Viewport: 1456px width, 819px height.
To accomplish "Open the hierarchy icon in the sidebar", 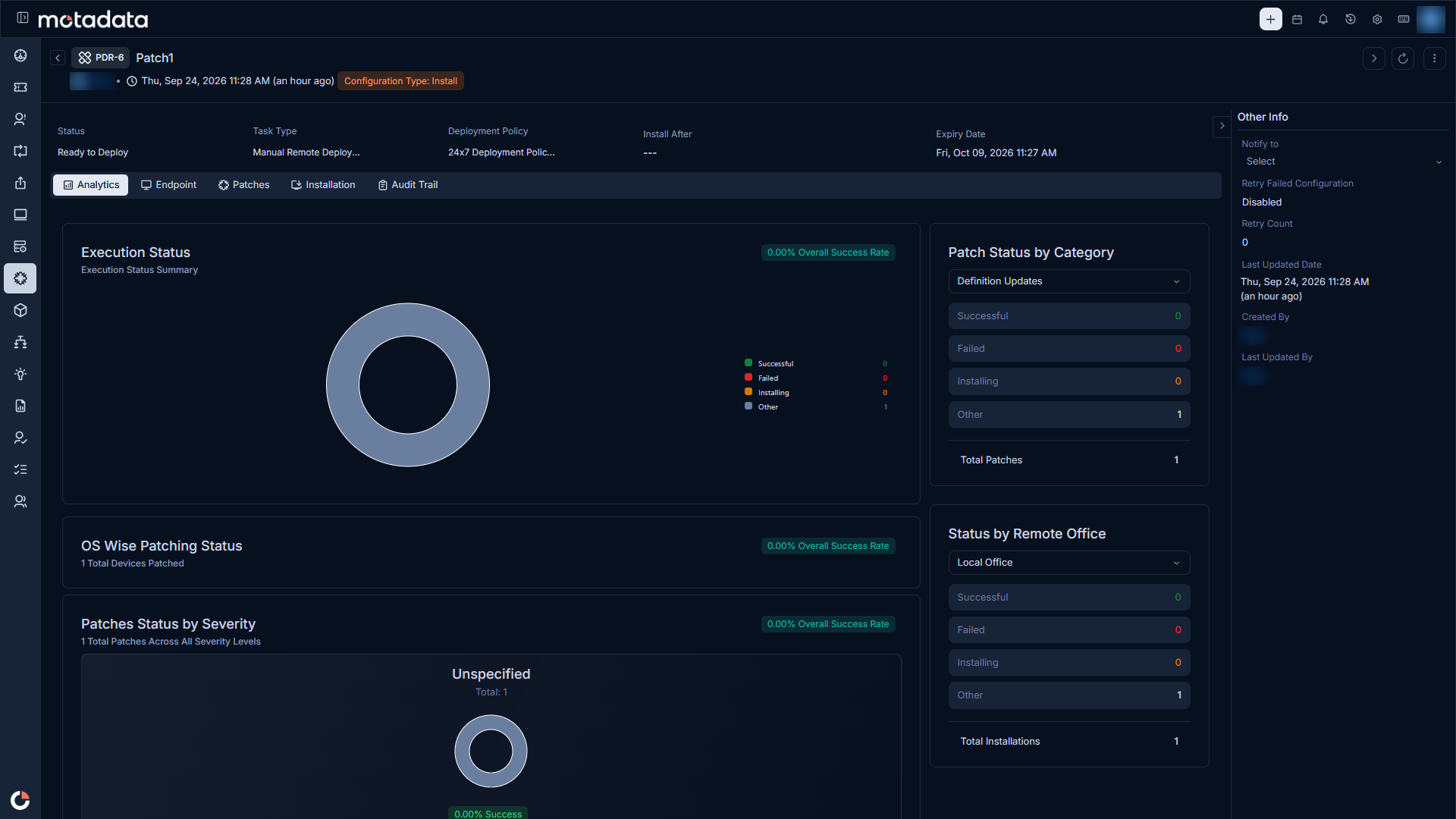I will (20, 342).
